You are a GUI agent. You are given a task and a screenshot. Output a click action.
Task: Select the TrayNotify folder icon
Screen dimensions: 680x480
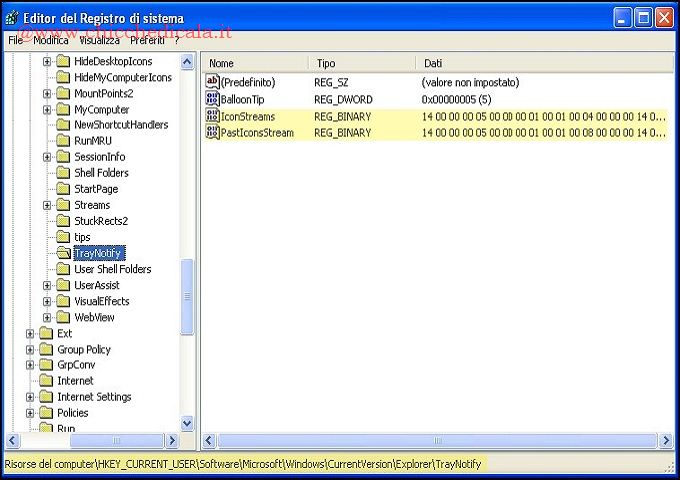click(x=64, y=253)
